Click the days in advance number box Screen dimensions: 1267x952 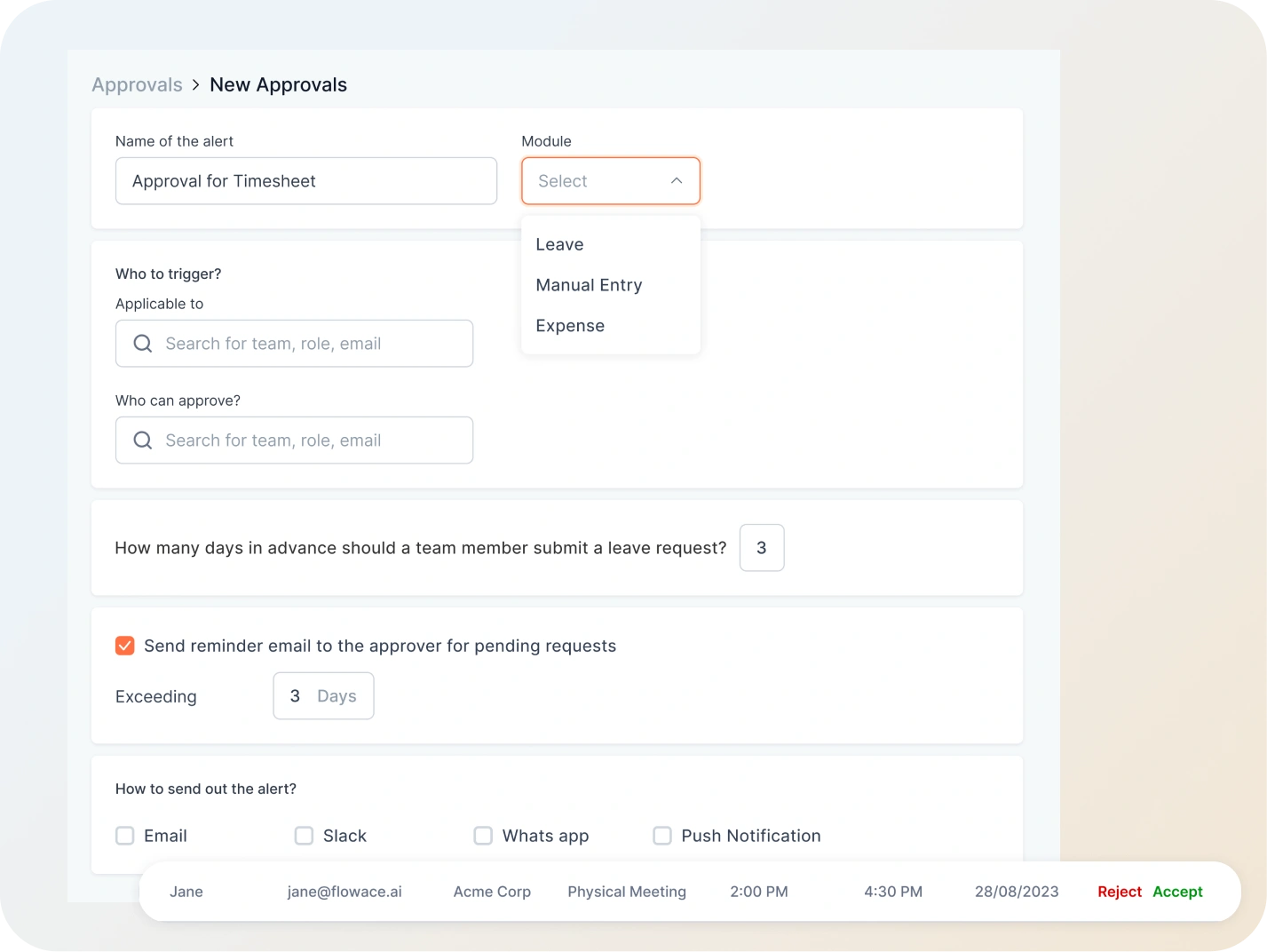[x=761, y=548]
